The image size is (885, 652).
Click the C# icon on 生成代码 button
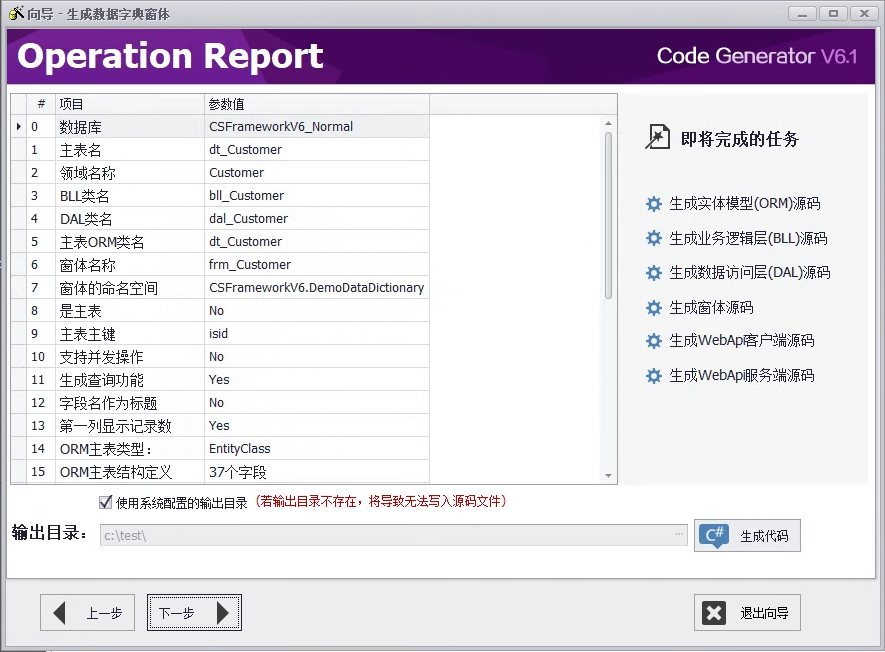714,535
